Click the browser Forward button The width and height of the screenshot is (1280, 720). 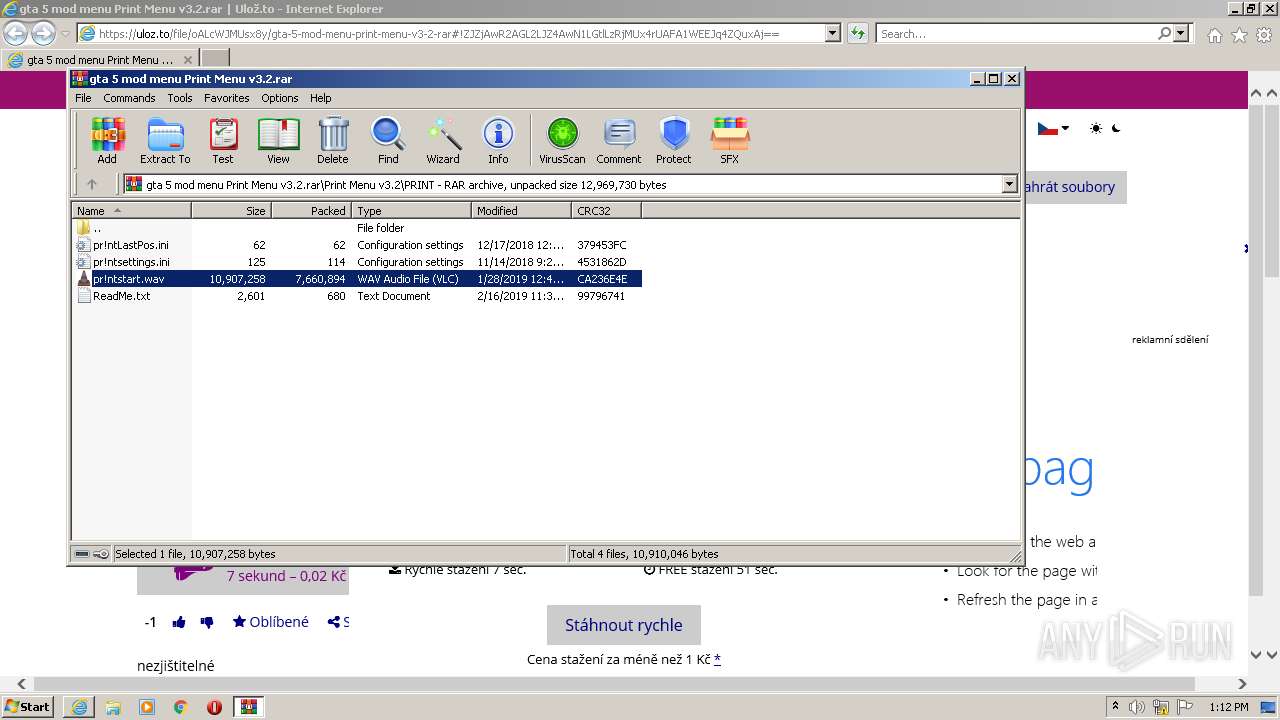pyautogui.click(x=43, y=34)
